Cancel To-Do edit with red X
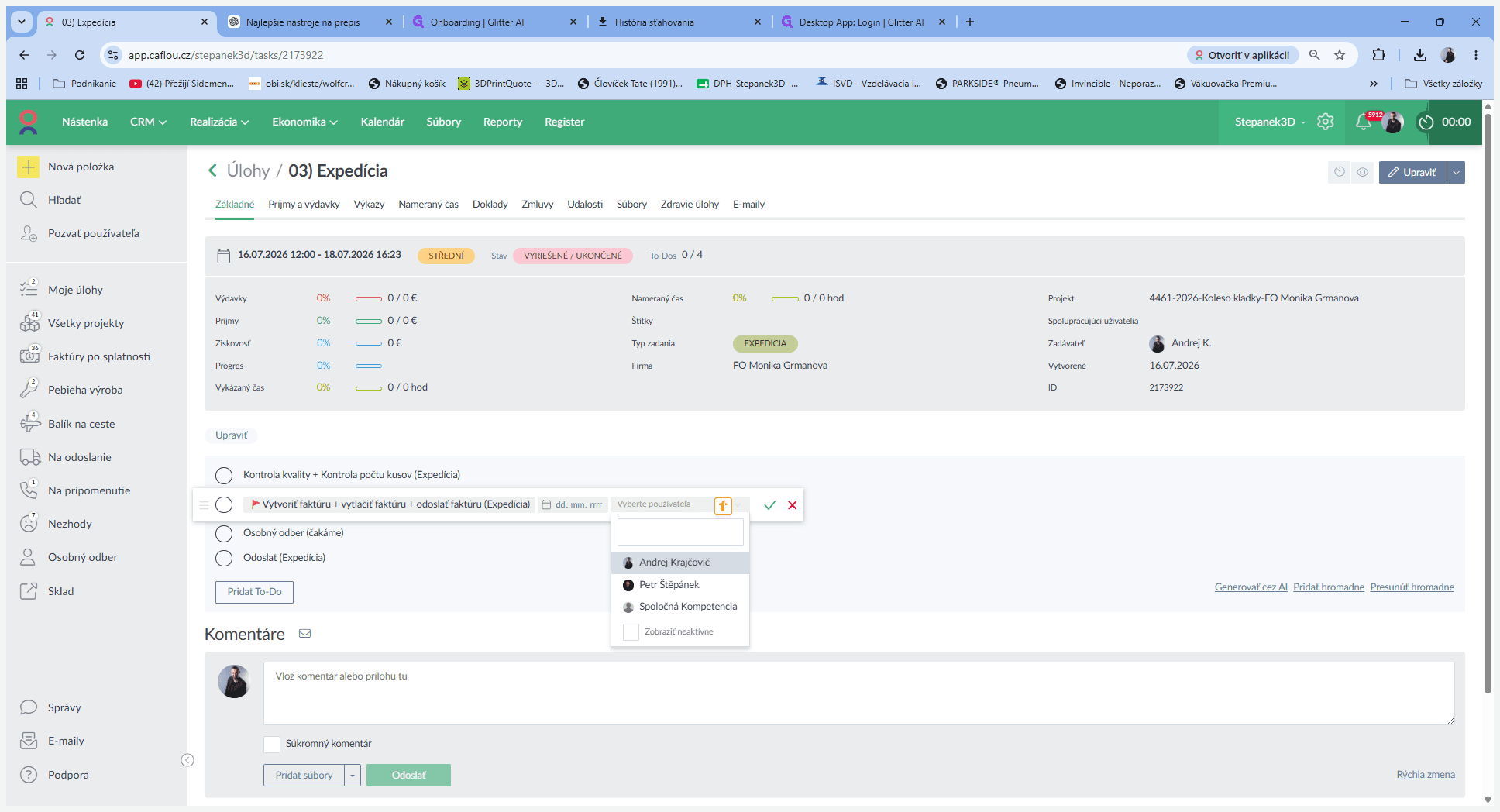 click(793, 505)
